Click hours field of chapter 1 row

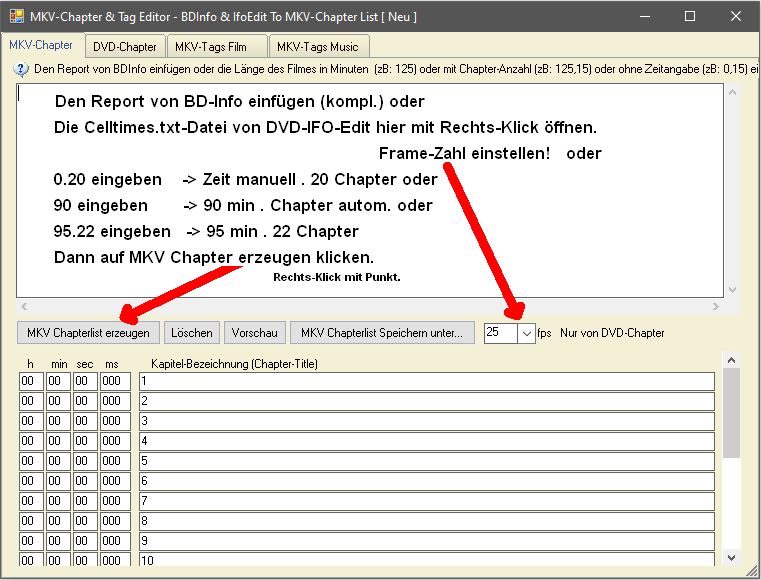[32, 381]
